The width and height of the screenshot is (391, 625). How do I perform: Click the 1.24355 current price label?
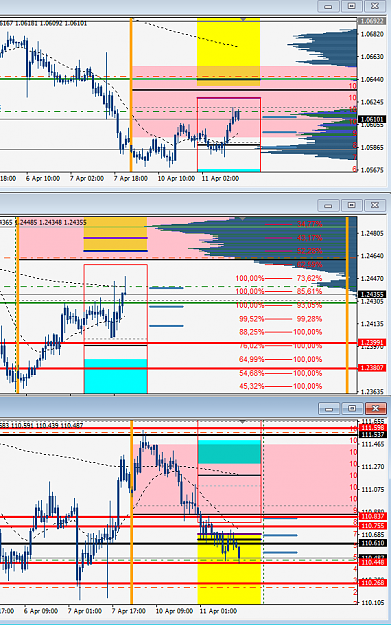point(372,294)
